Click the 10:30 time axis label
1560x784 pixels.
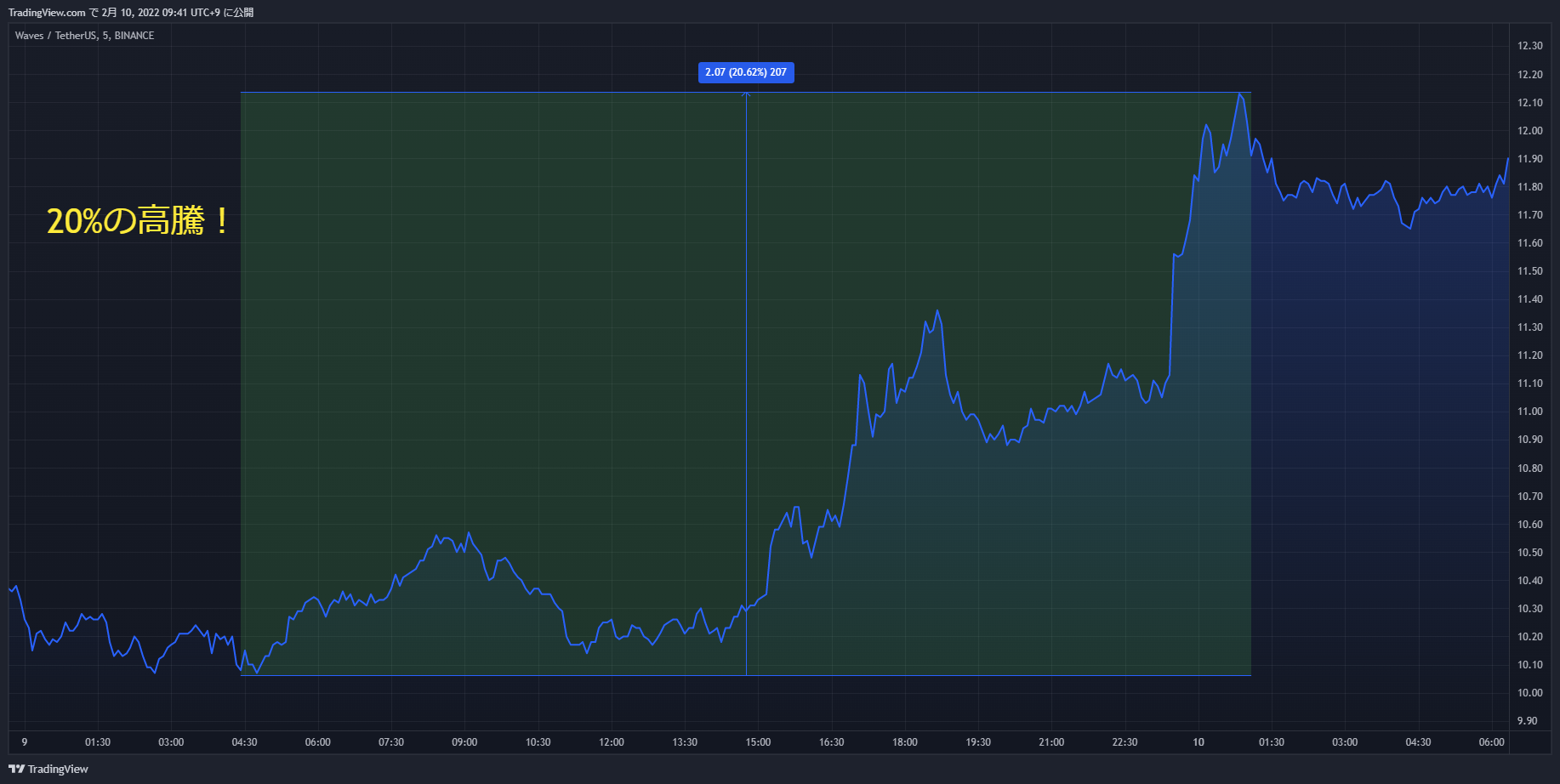tap(538, 742)
